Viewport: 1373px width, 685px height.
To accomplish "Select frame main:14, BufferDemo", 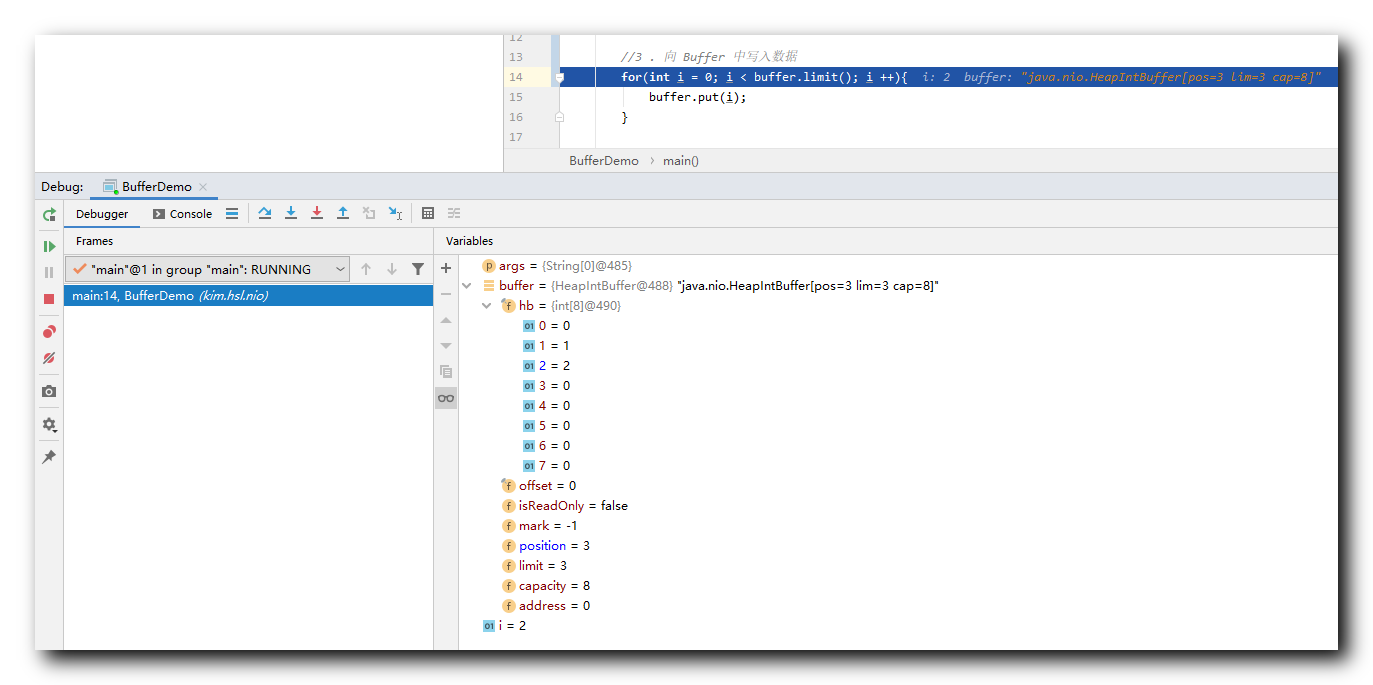I will [248, 296].
